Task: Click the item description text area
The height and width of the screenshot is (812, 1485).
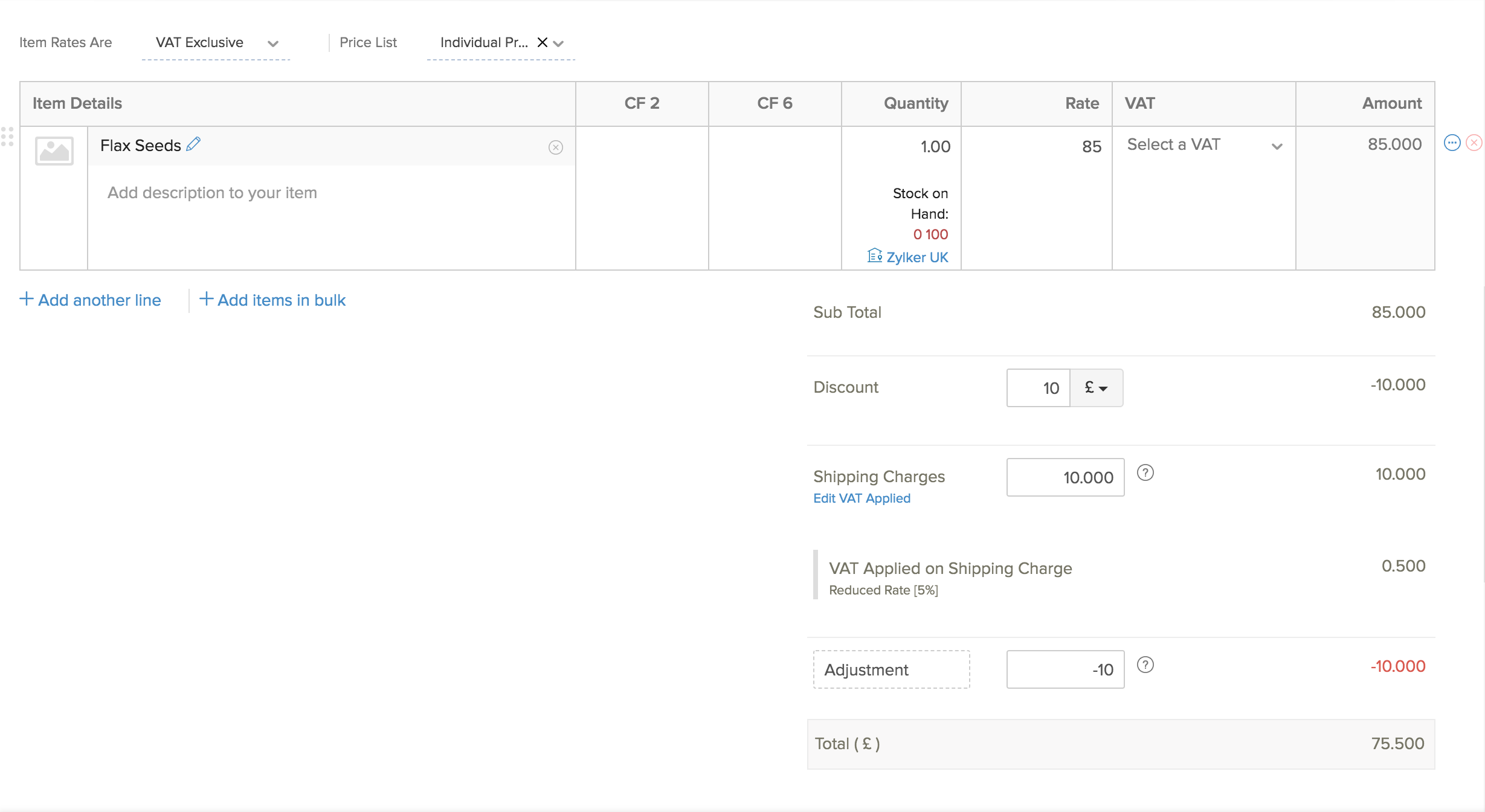Action: coord(331,193)
